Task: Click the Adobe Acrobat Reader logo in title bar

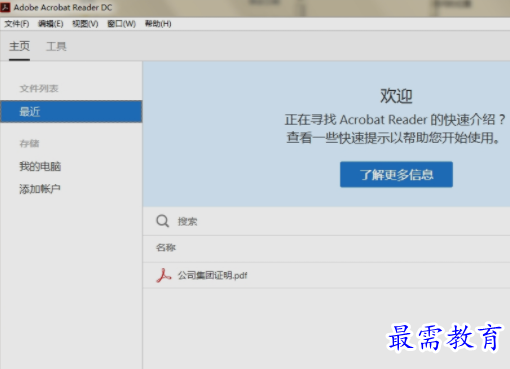Action: 5,7
